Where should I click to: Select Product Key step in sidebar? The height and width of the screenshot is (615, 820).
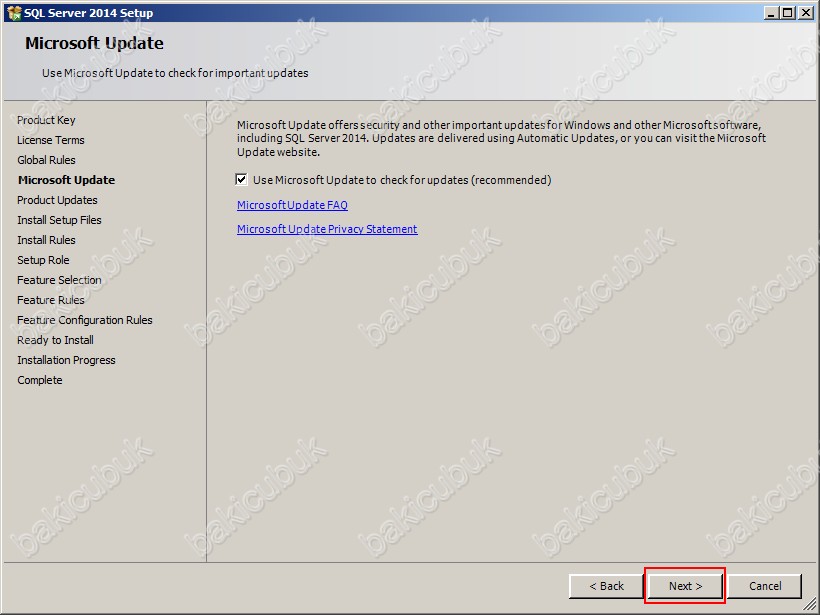[46, 120]
